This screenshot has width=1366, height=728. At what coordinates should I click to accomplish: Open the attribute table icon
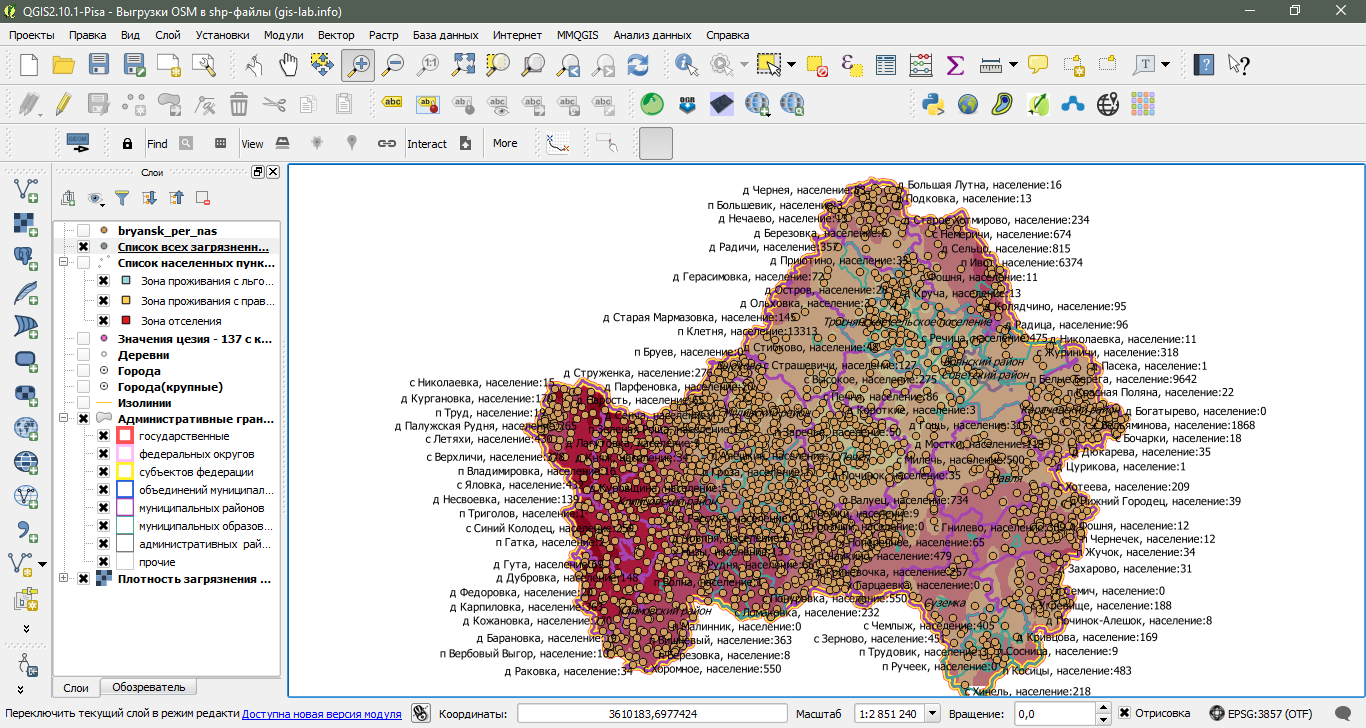886,65
